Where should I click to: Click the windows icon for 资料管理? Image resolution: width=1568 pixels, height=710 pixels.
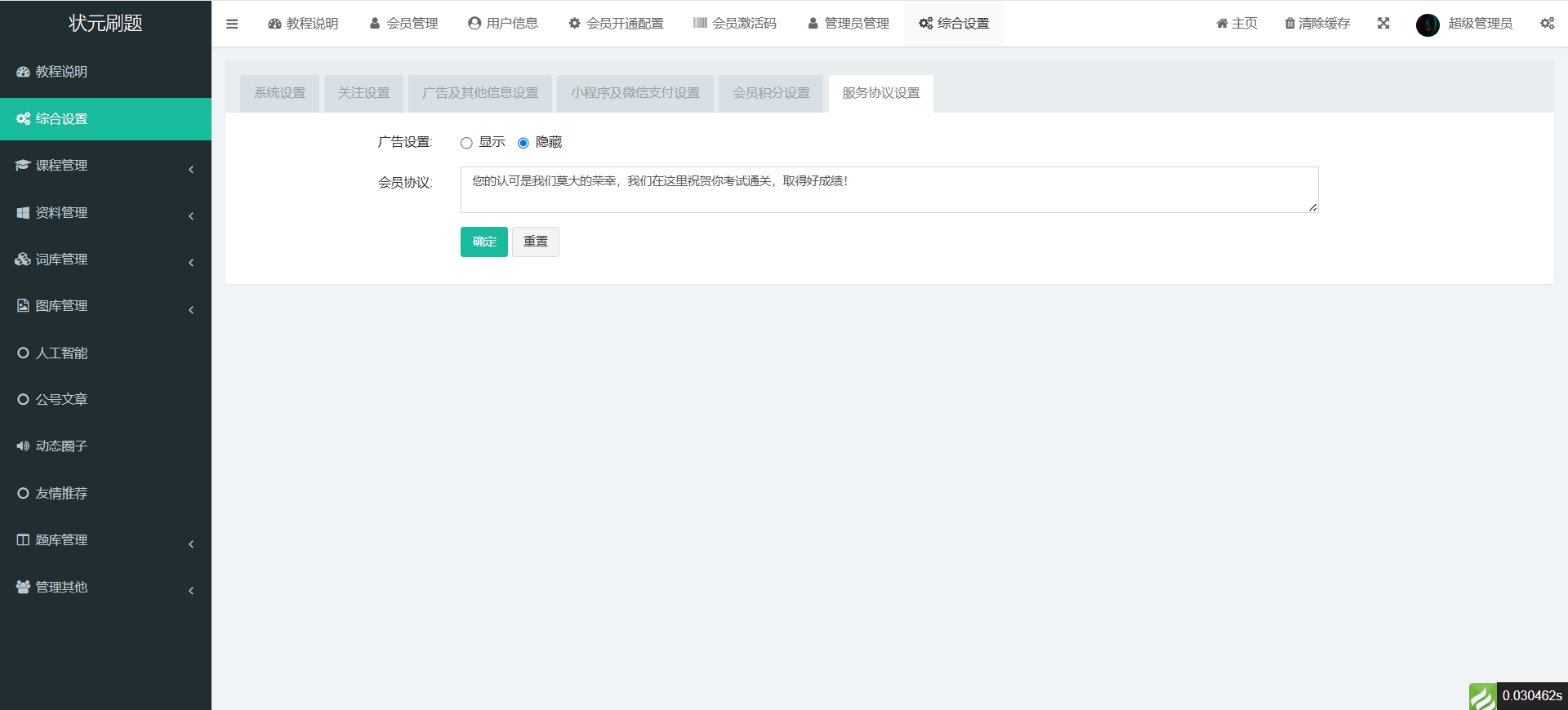point(23,212)
